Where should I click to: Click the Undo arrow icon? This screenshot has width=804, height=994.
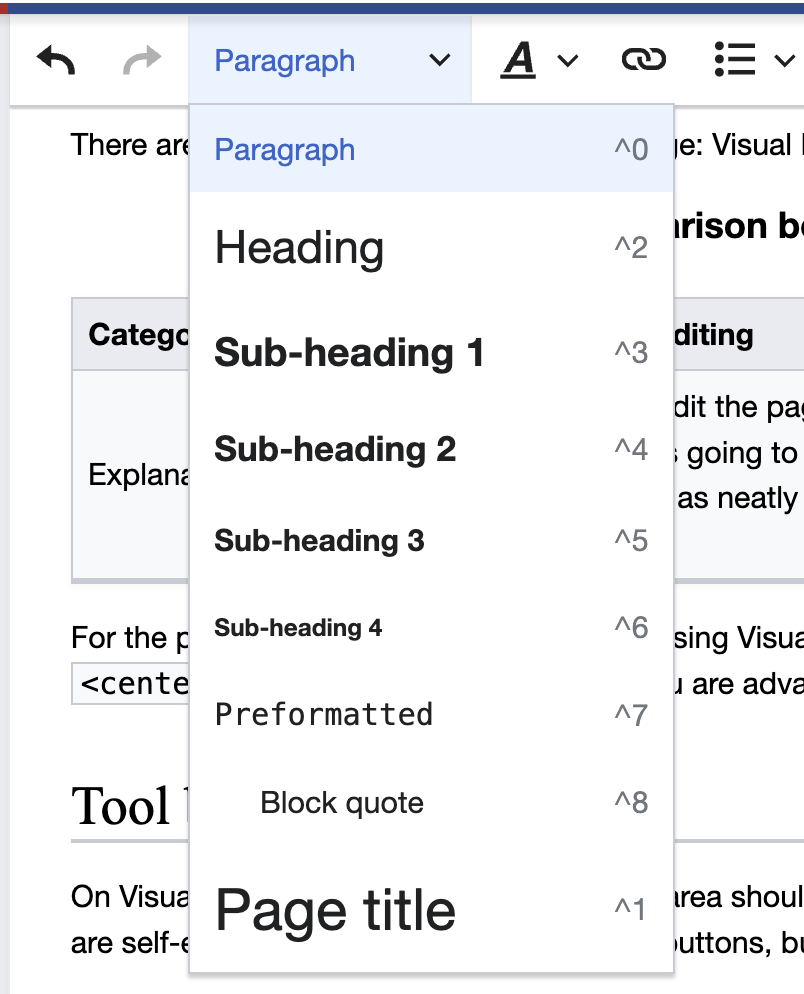[56, 61]
